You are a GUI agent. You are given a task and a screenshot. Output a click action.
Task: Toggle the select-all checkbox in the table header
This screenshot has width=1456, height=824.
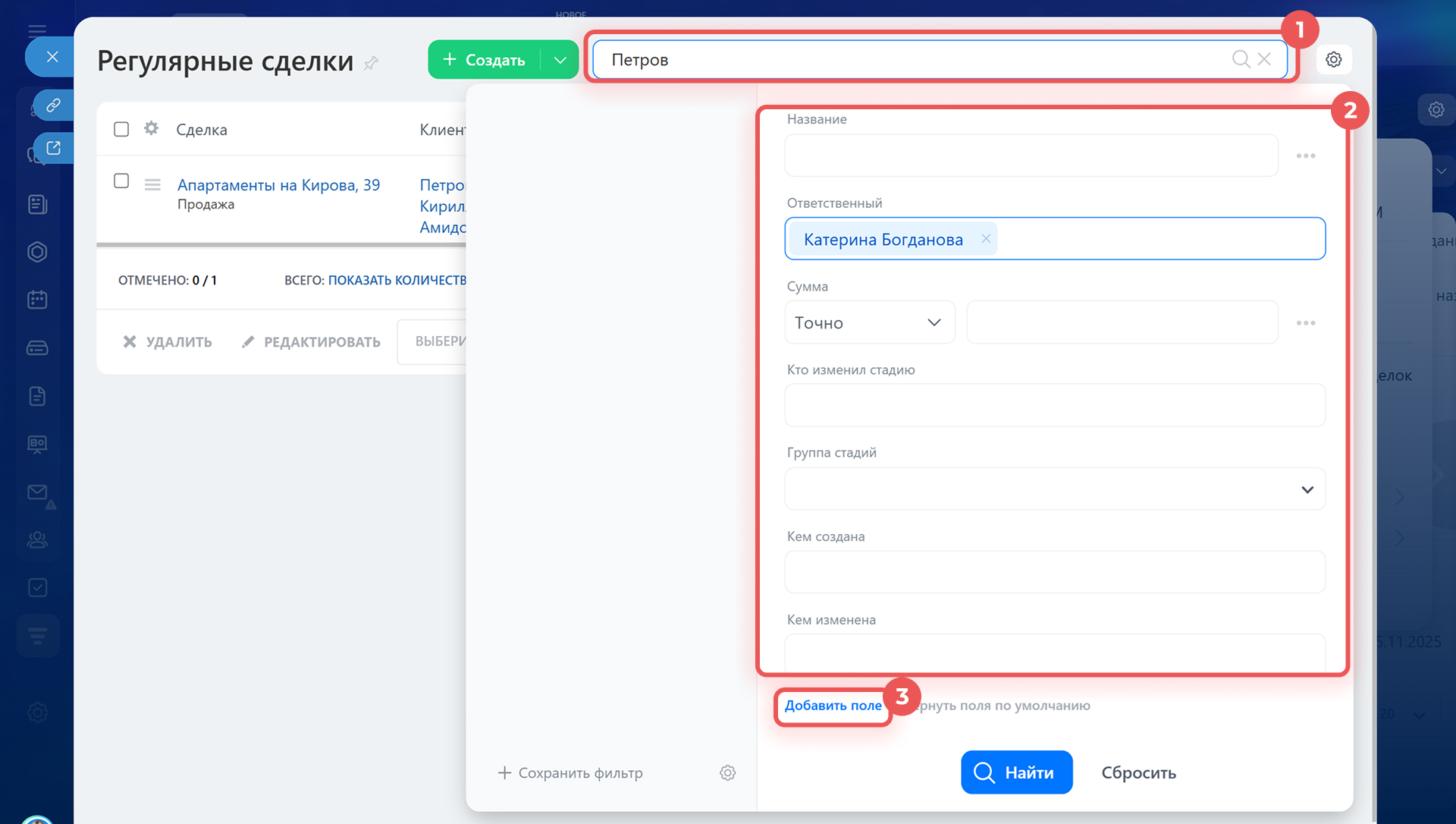121,129
